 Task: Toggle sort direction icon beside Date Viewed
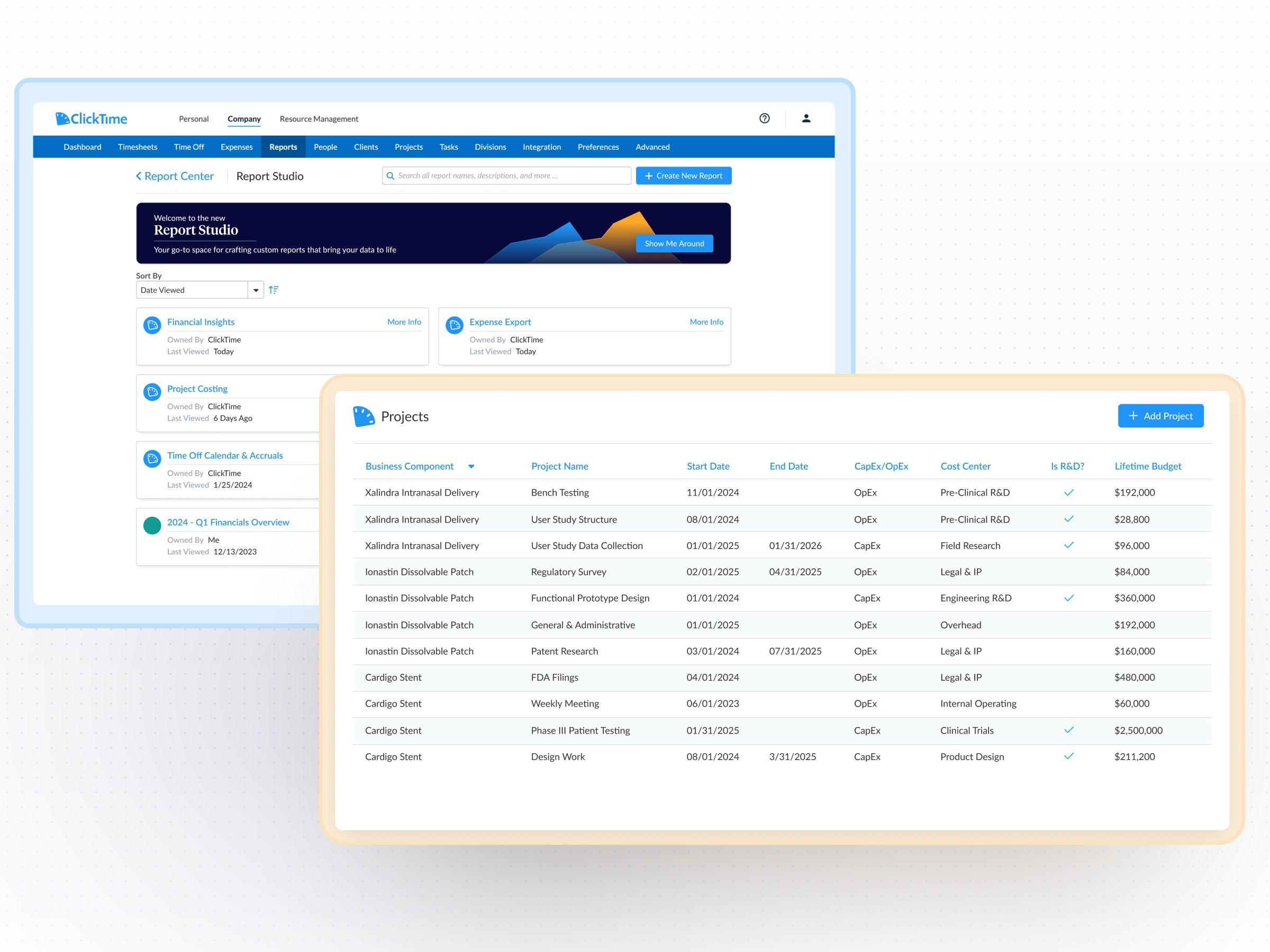274,290
